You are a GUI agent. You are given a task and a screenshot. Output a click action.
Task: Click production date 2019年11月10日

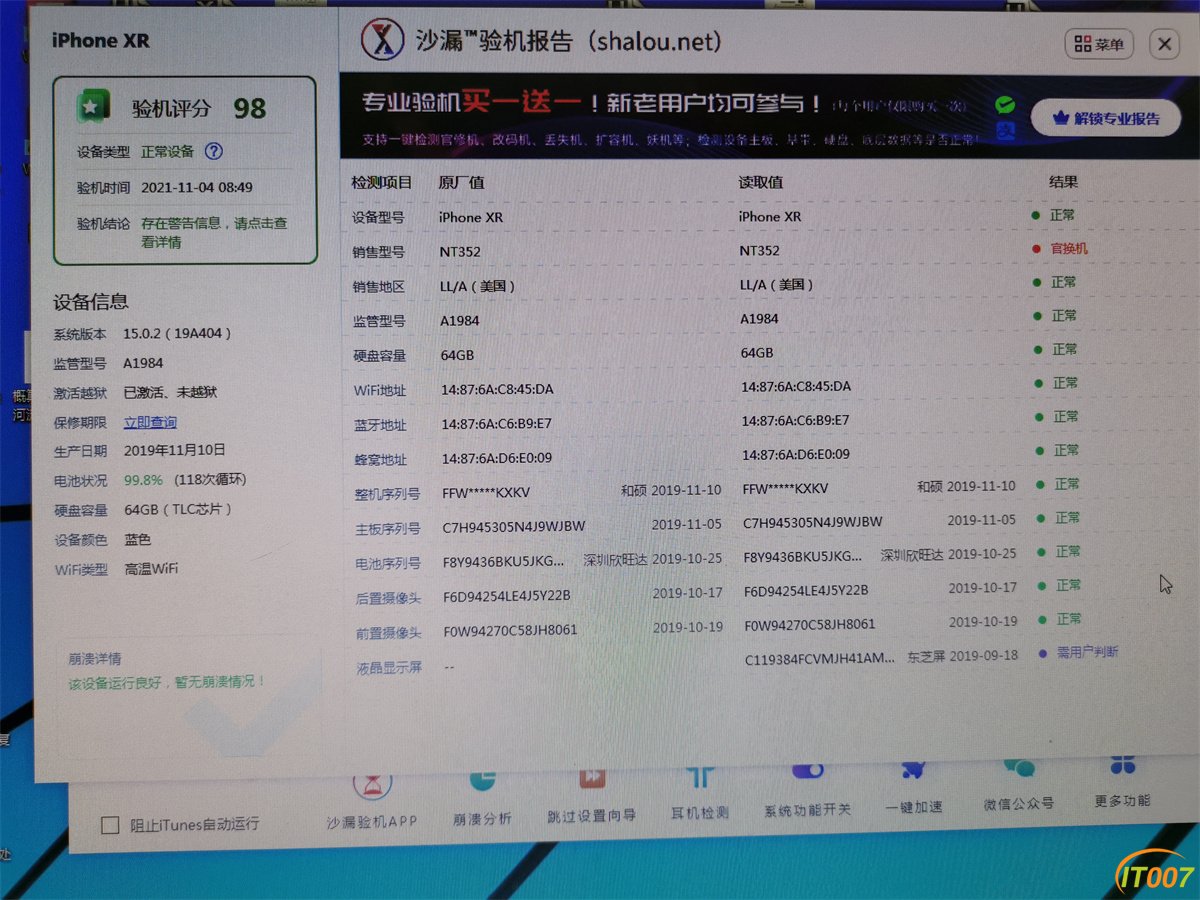pos(175,450)
